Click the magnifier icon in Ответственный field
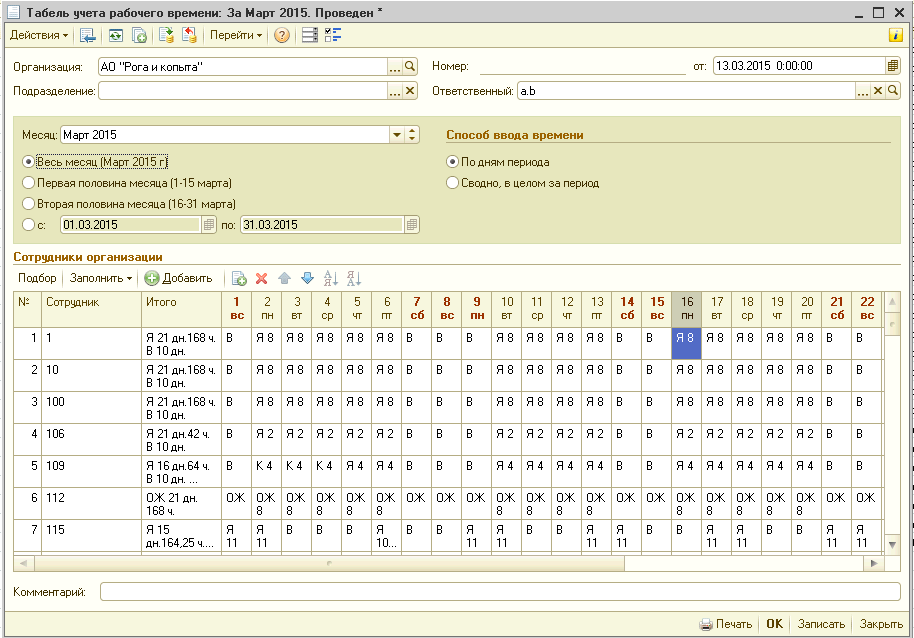Viewport: 914px width, 638px height. (892, 90)
